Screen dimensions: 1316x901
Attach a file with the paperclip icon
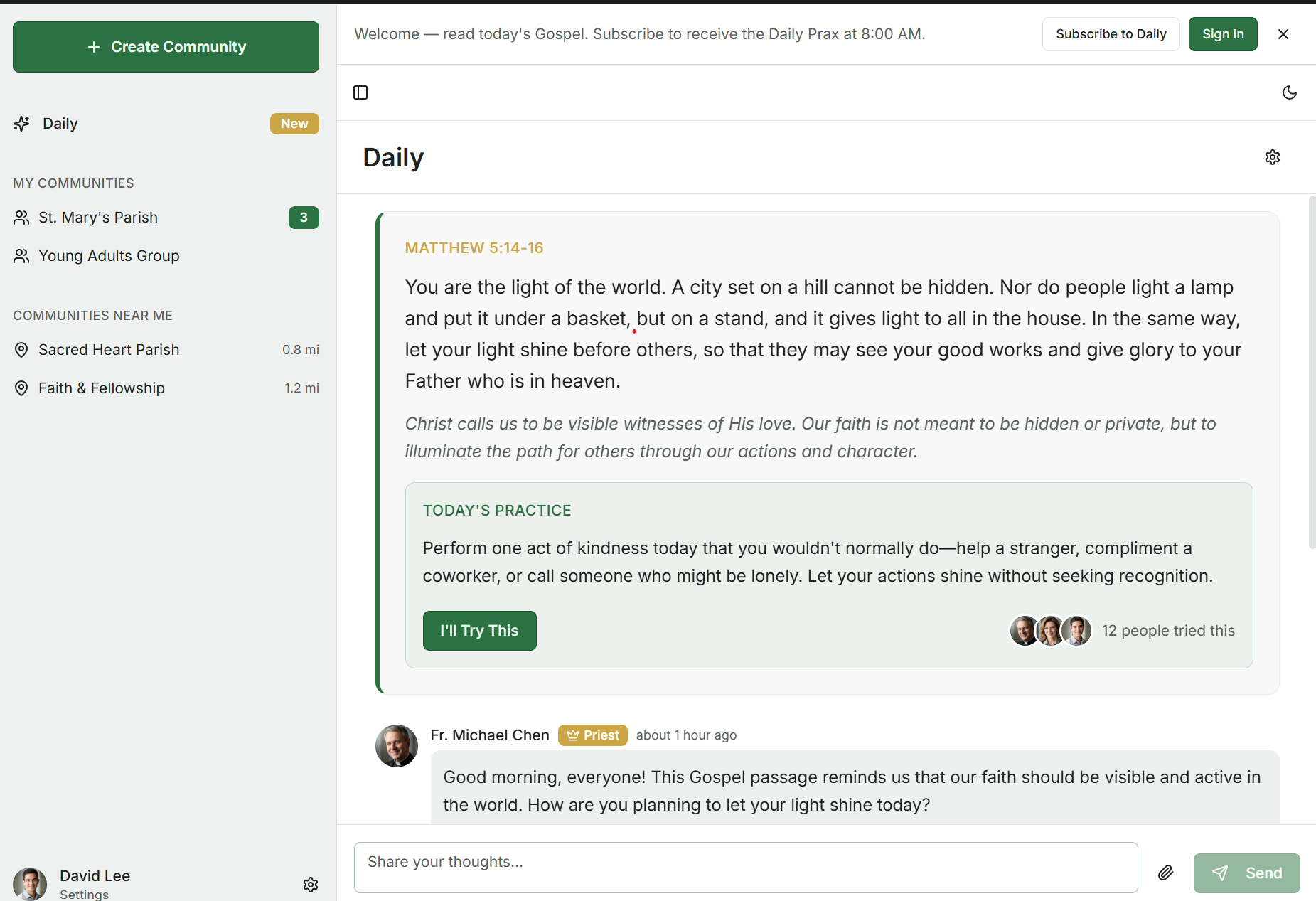[x=1165, y=873]
